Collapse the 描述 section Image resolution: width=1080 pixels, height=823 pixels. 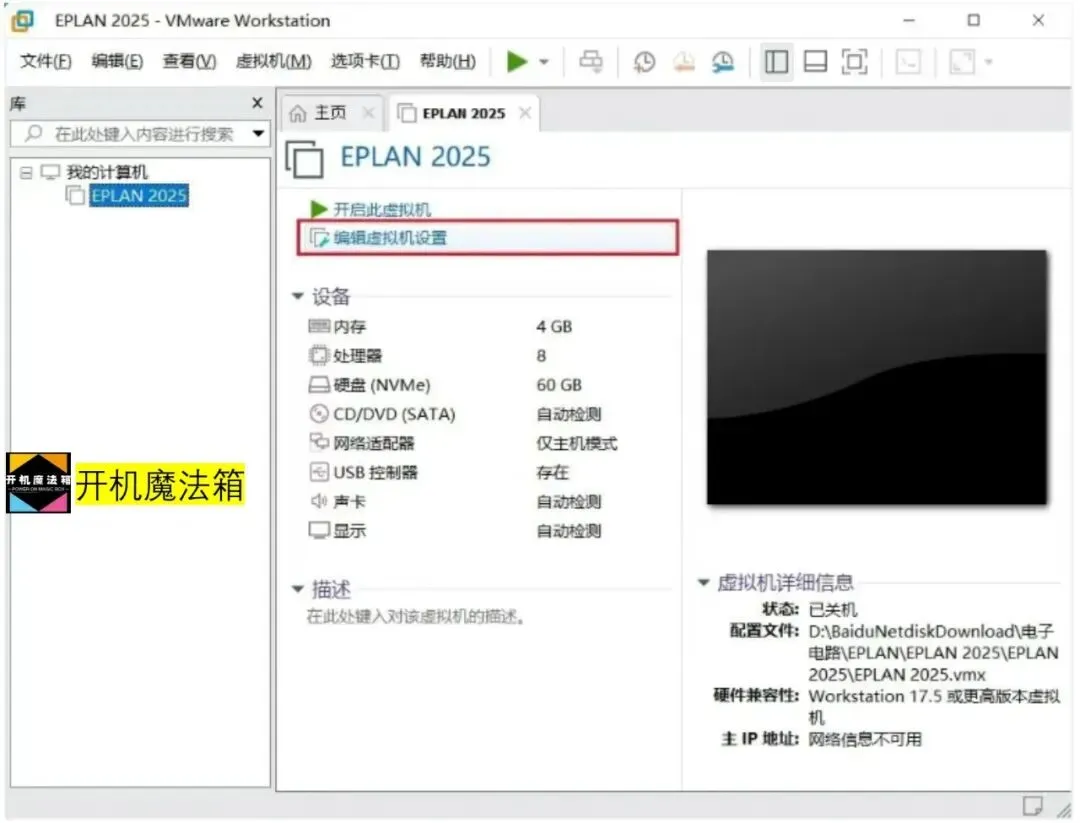(298, 589)
